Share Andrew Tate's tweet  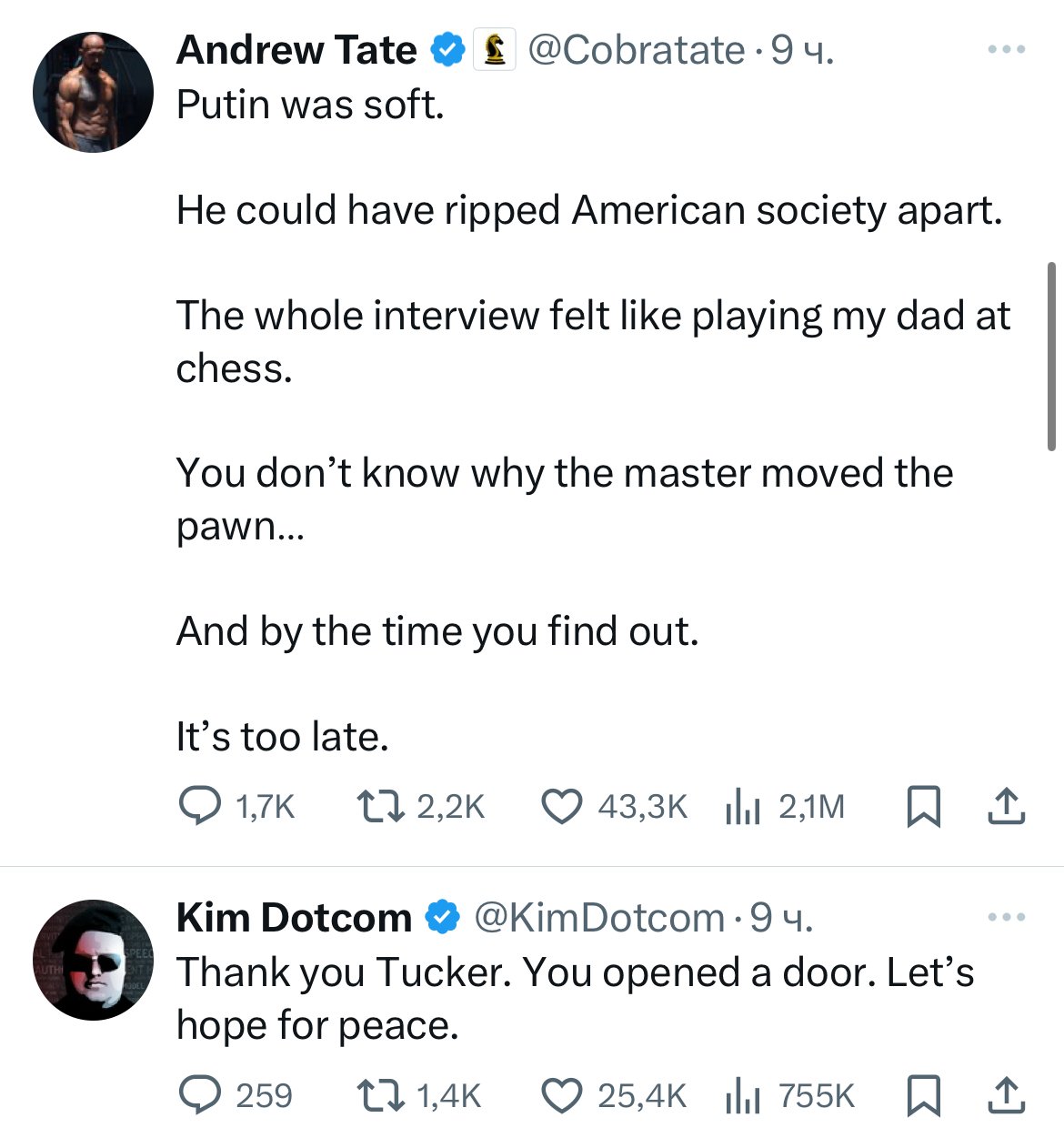tap(1007, 807)
